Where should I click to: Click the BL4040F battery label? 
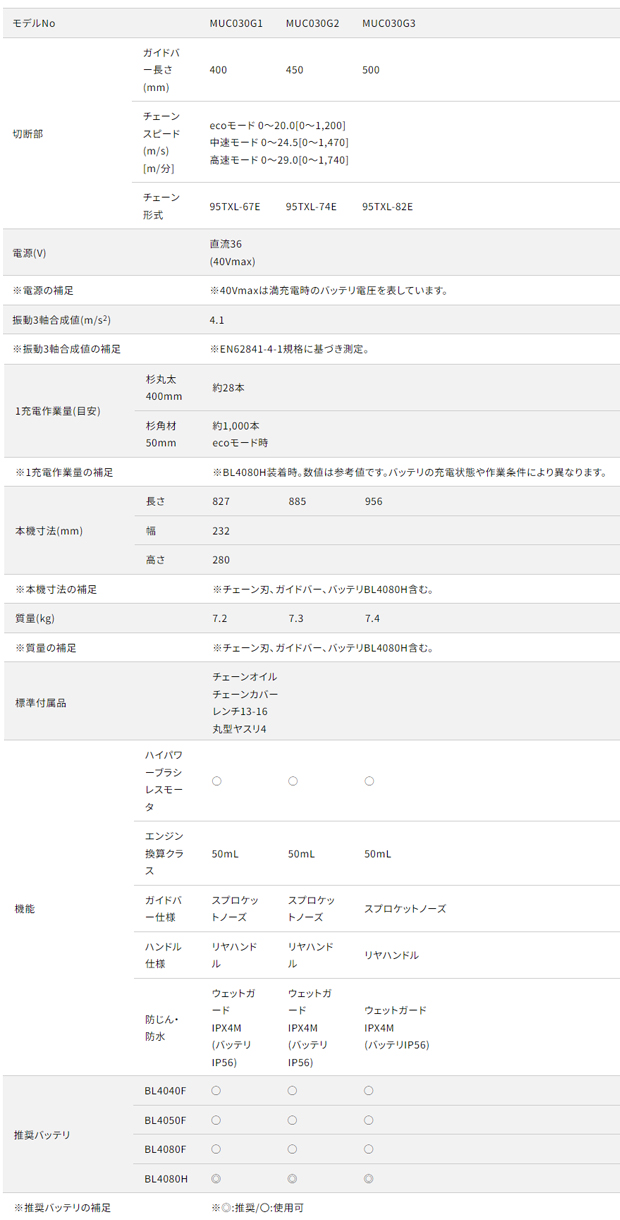point(166,1091)
